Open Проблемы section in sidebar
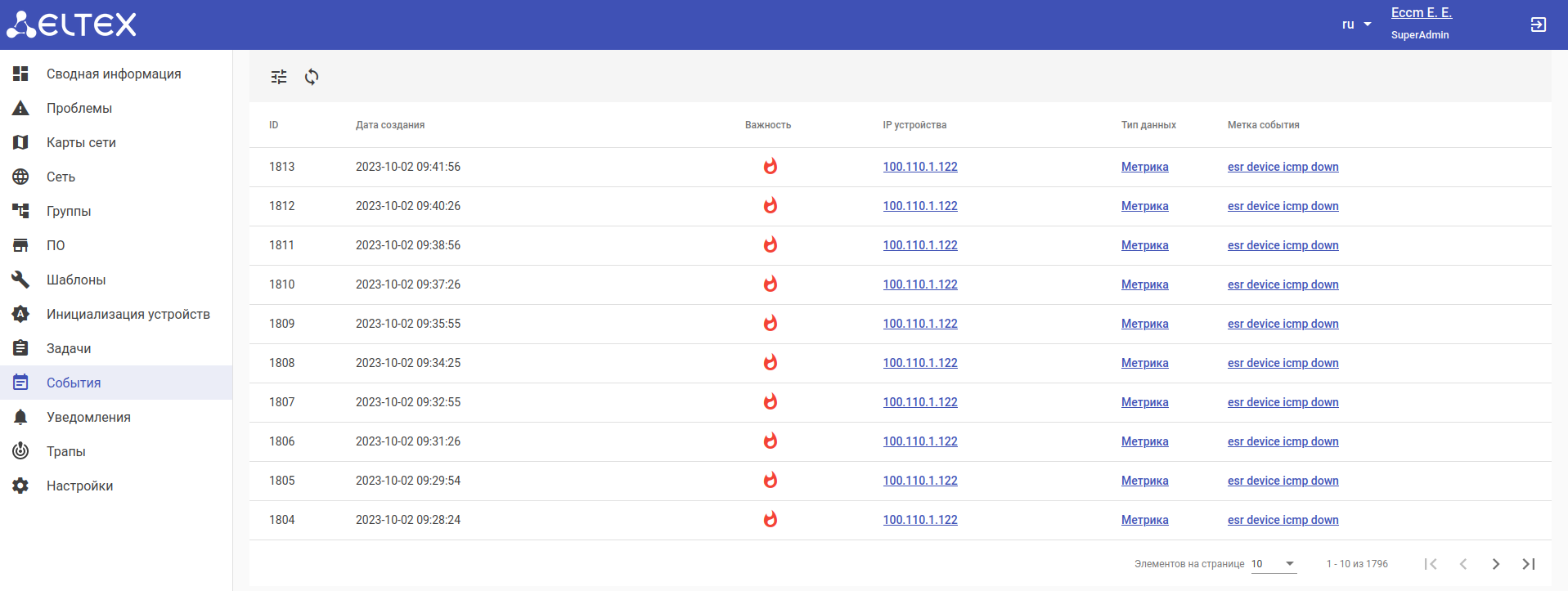The width and height of the screenshot is (1568, 591). coord(79,108)
